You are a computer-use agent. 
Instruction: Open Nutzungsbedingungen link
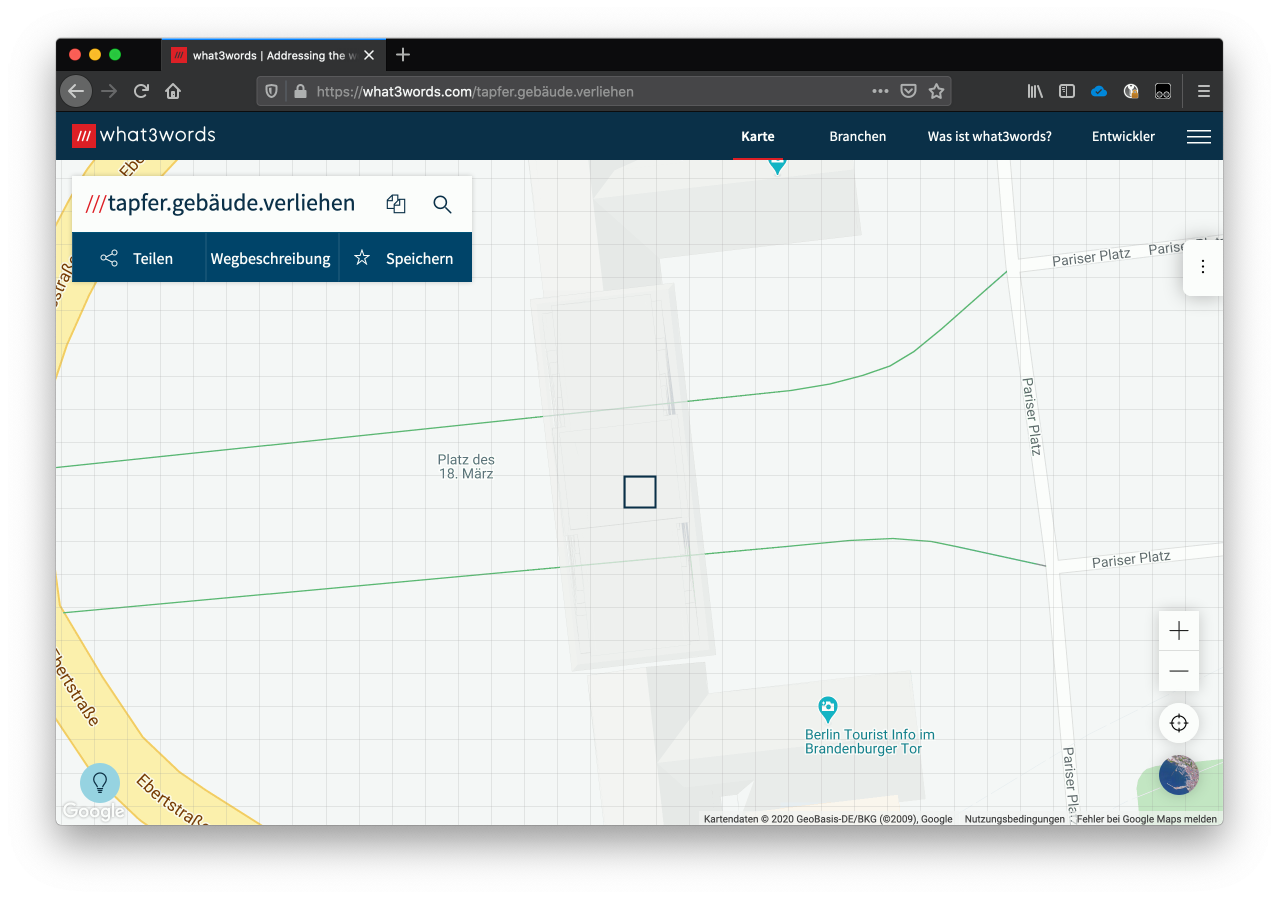click(x=1014, y=819)
